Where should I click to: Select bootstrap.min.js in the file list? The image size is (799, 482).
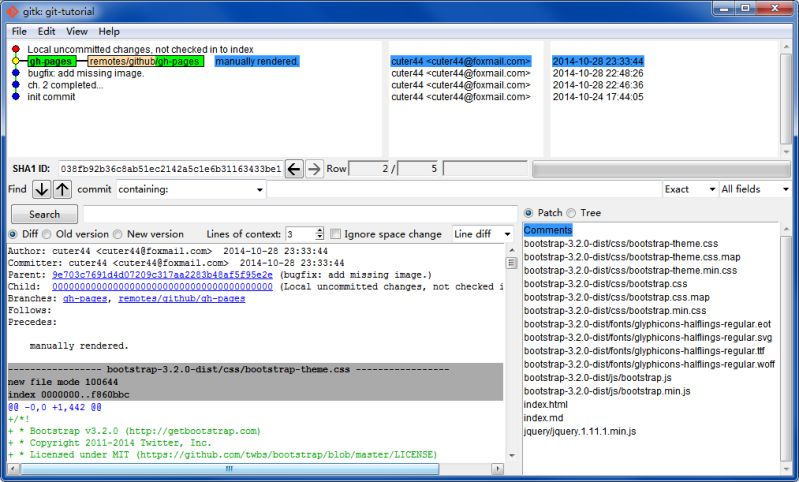pos(607,391)
